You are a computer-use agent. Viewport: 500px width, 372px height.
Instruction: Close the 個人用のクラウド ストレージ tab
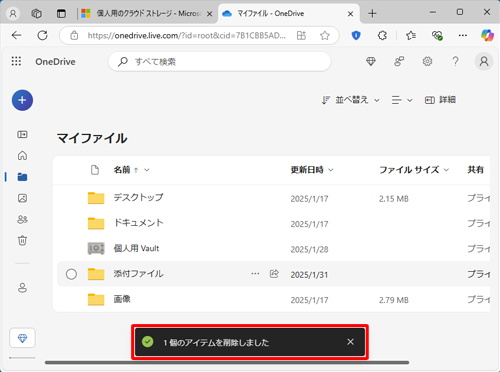[x=209, y=14]
